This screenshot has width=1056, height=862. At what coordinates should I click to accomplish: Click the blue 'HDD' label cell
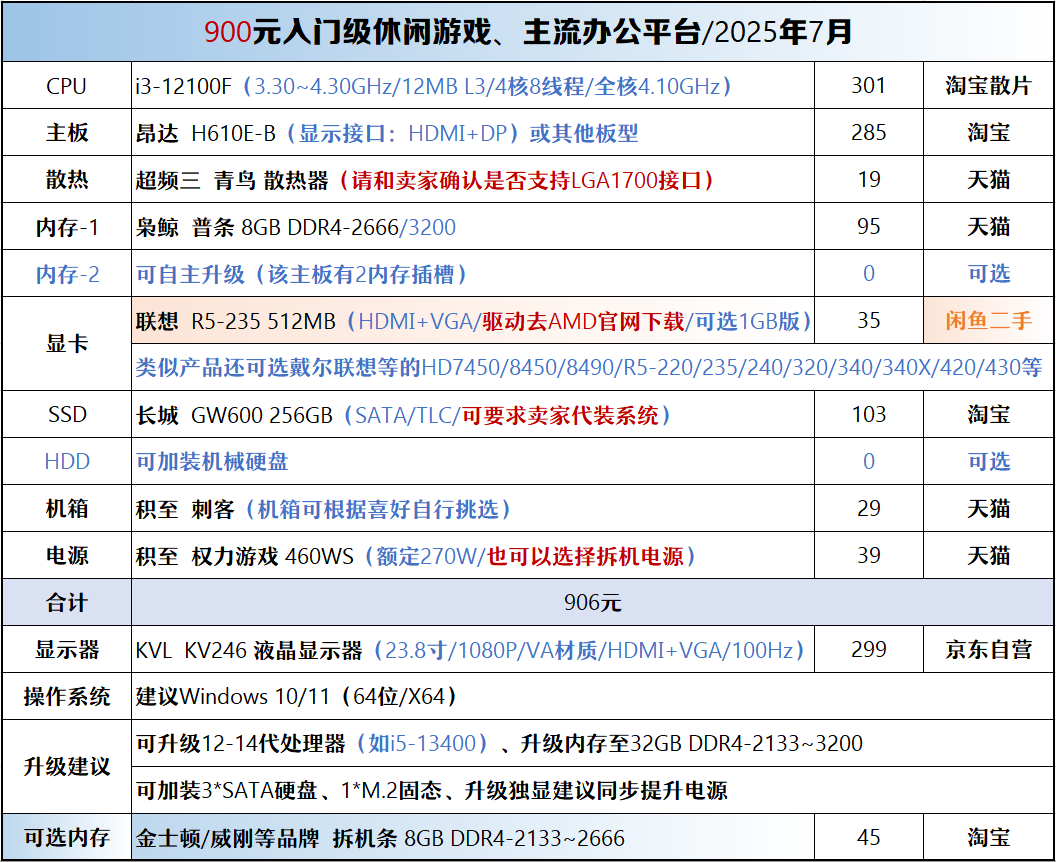(67, 462)
